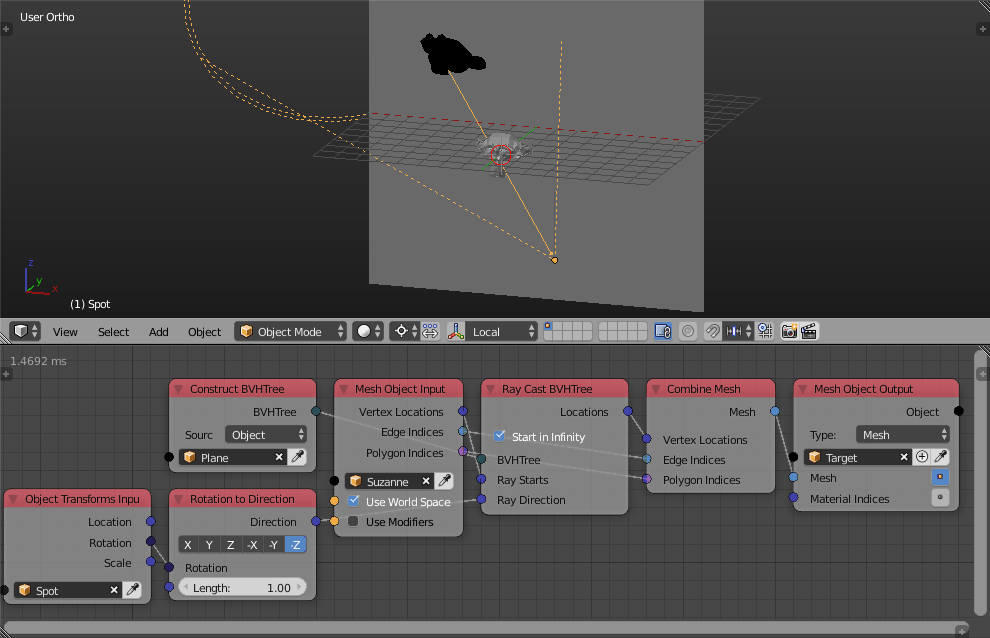The image size is (990, 638).
Task: Open the View menu
Action: tap(65, 332)
